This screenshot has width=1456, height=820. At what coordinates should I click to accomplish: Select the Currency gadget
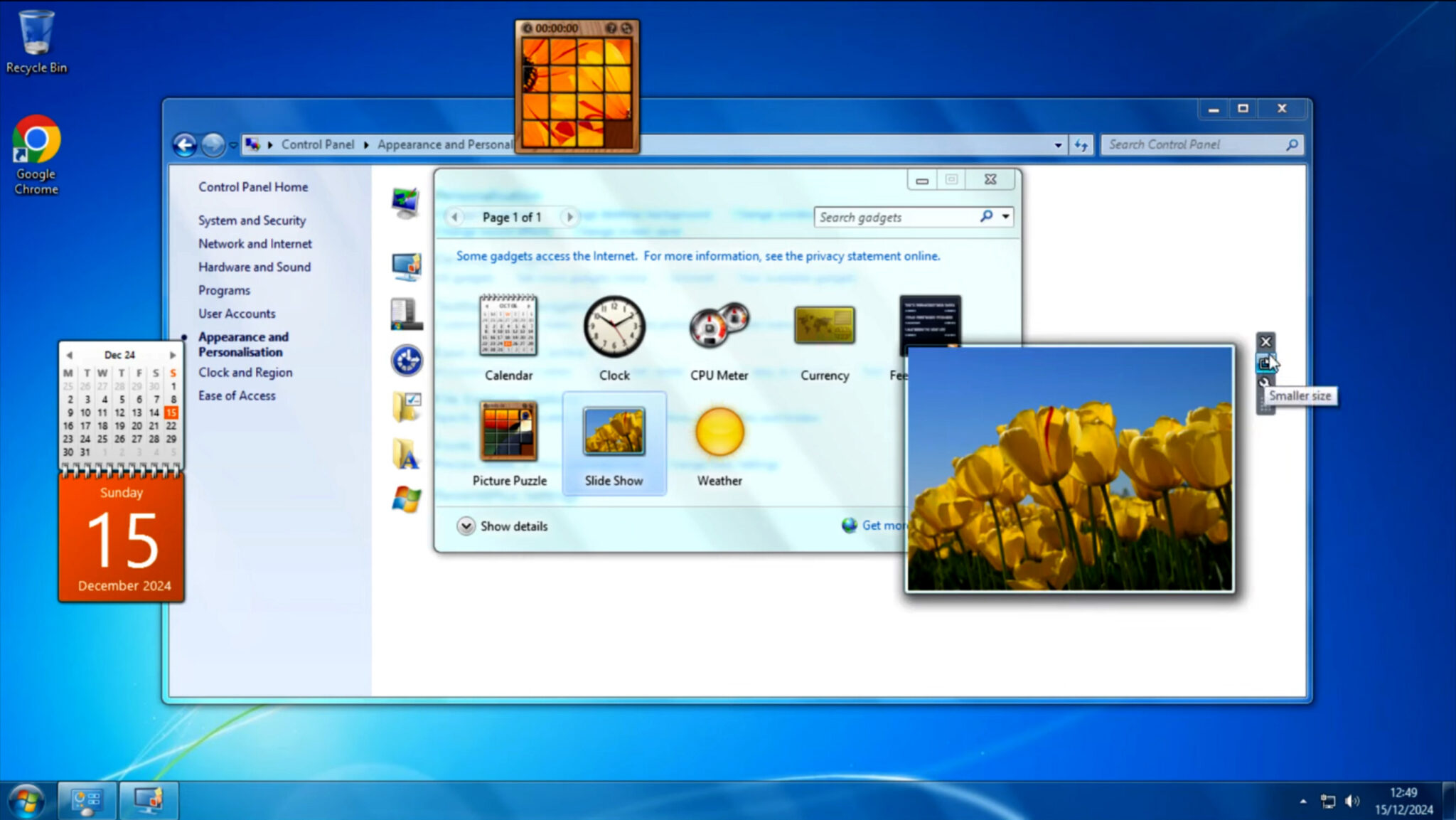coord(824,334)
